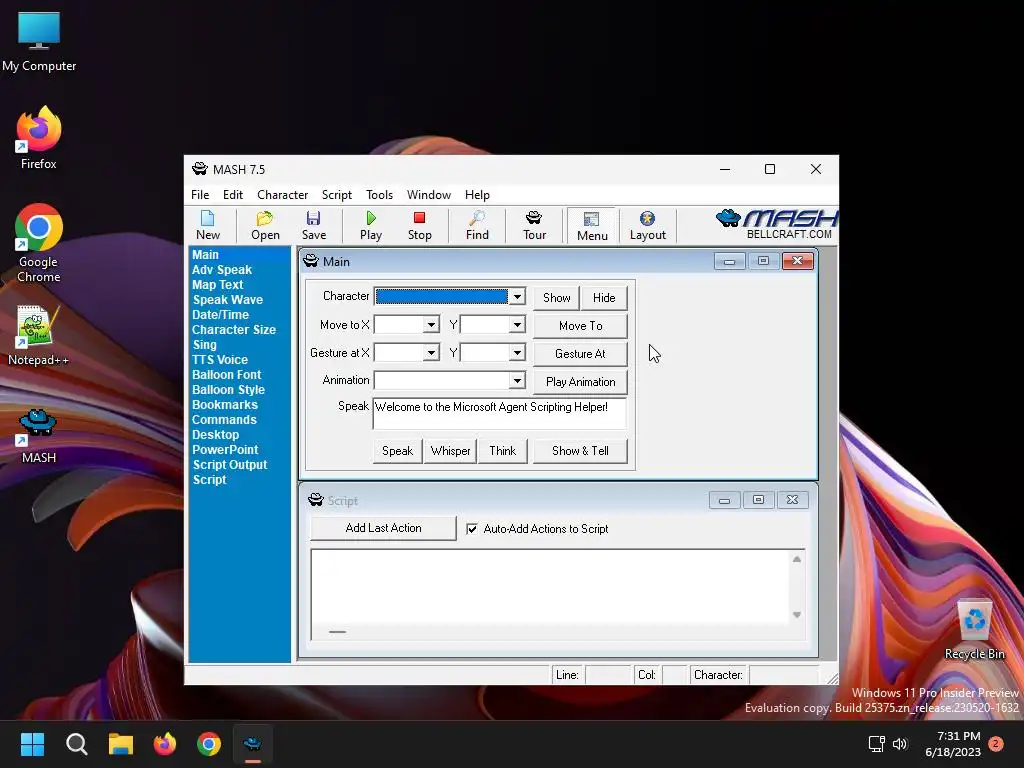Click the Chrome taskbar icon
This screenshot has height=768, width=1024.
click(x=209, y=744)
